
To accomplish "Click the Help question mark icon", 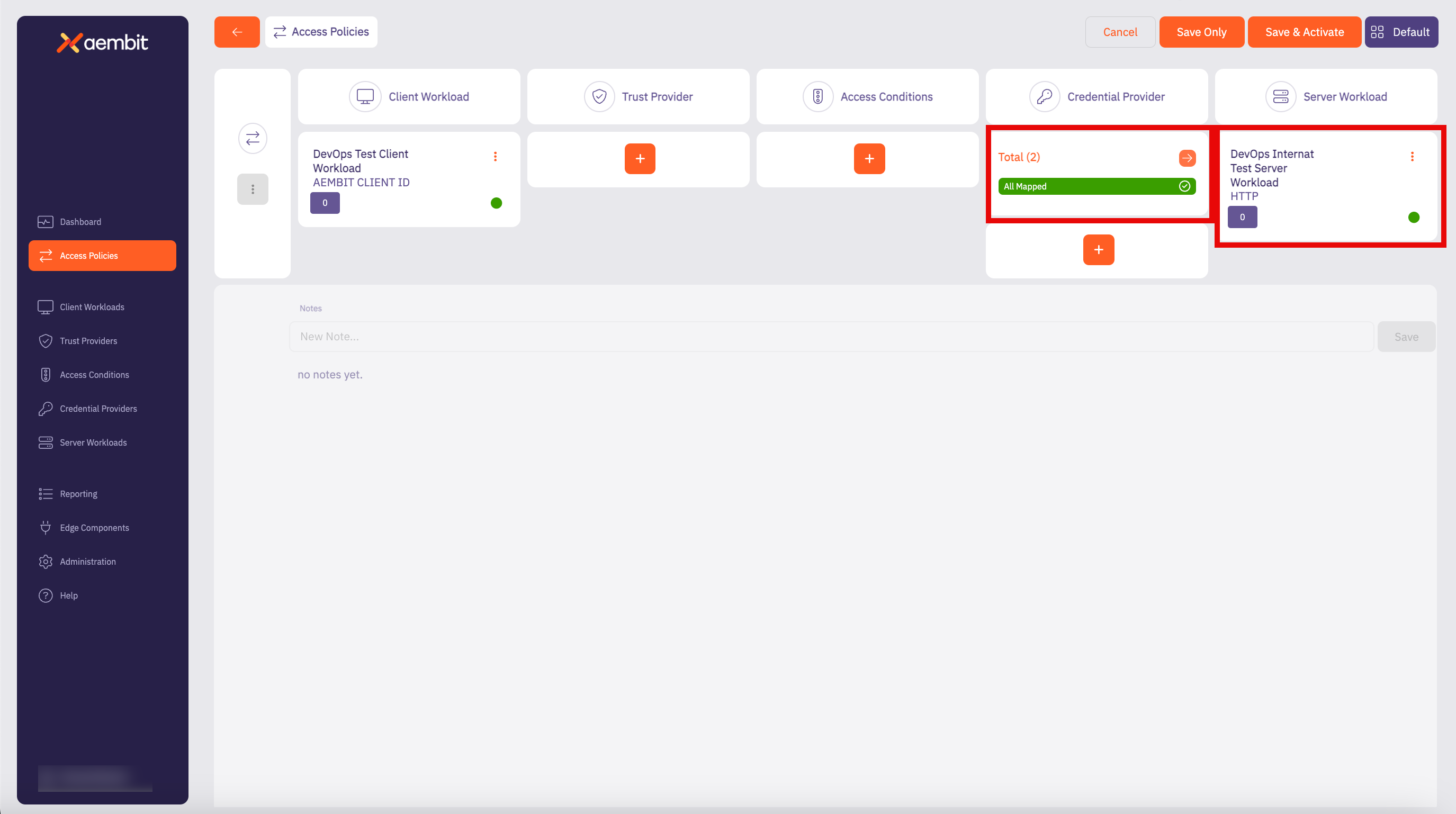I will [45, 595].
